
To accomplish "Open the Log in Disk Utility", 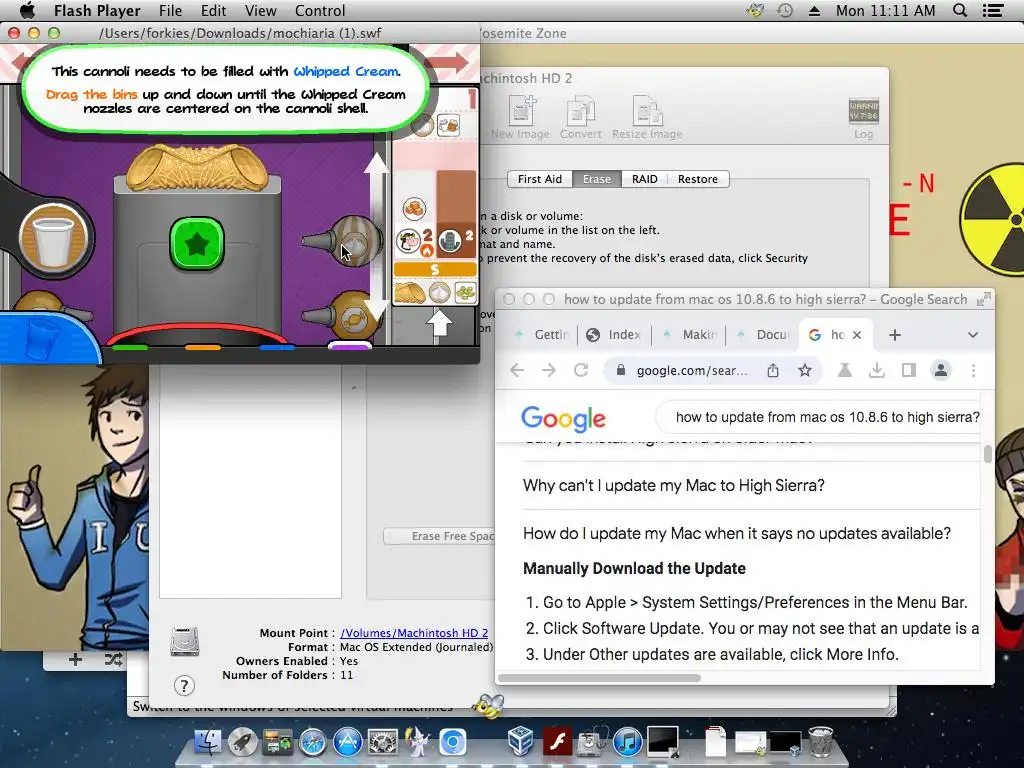I will 863,118.
